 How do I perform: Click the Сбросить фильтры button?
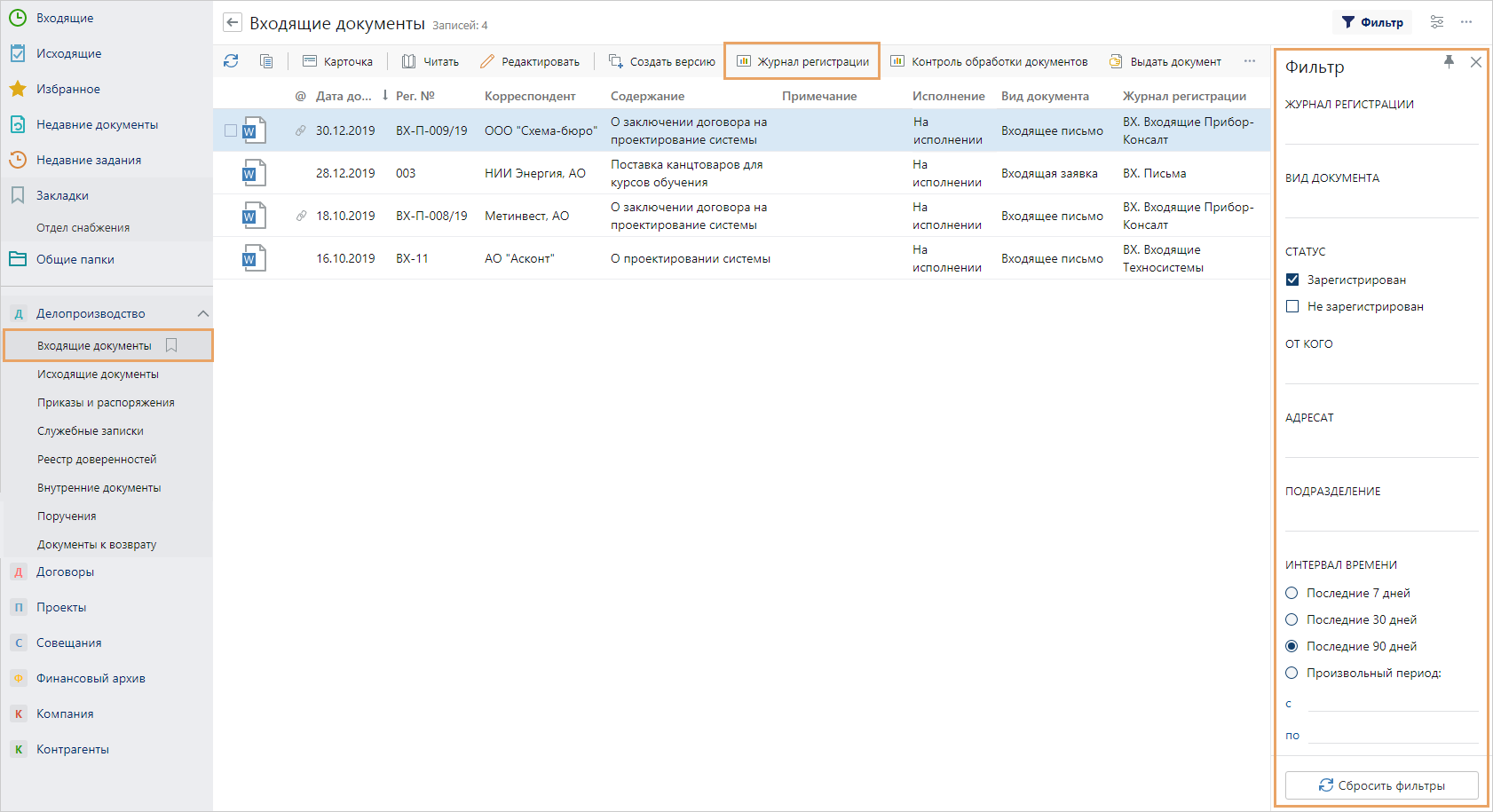tap(1381, 785)
